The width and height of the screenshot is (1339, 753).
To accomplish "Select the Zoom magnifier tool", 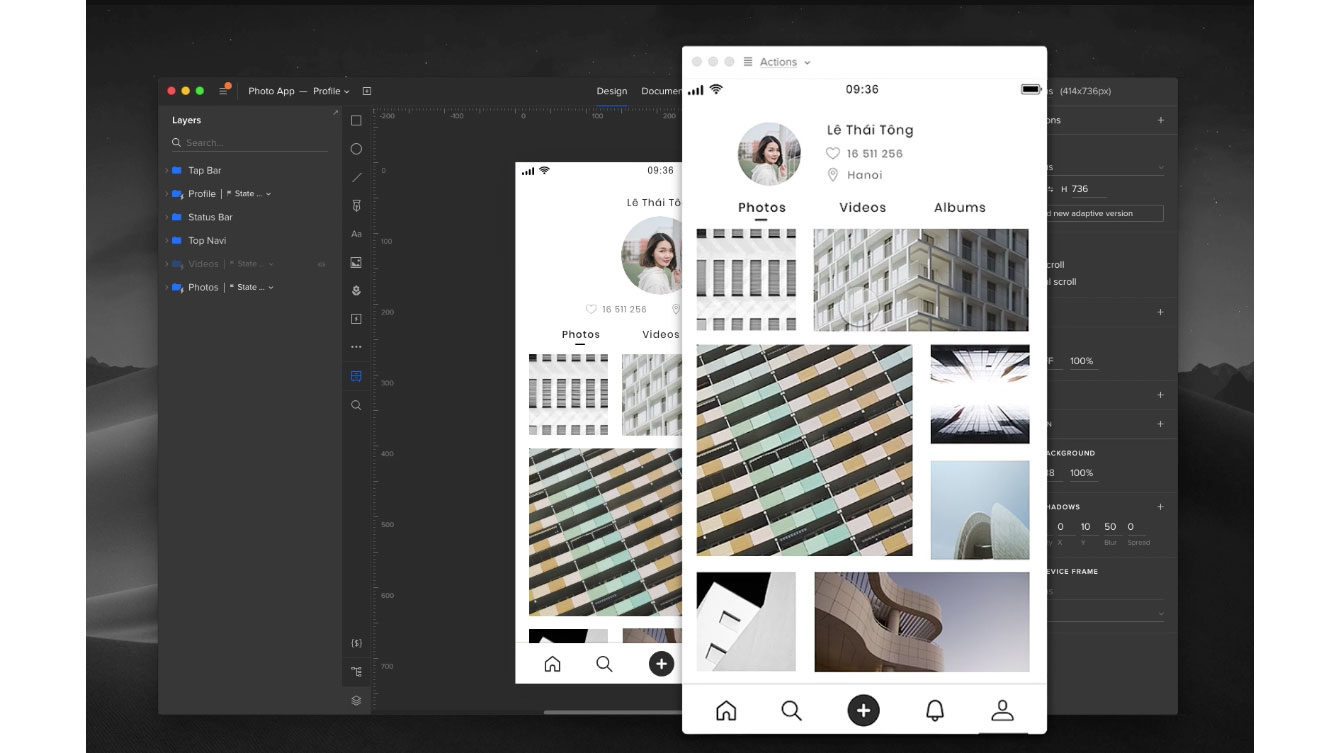I will coord(355,405).
